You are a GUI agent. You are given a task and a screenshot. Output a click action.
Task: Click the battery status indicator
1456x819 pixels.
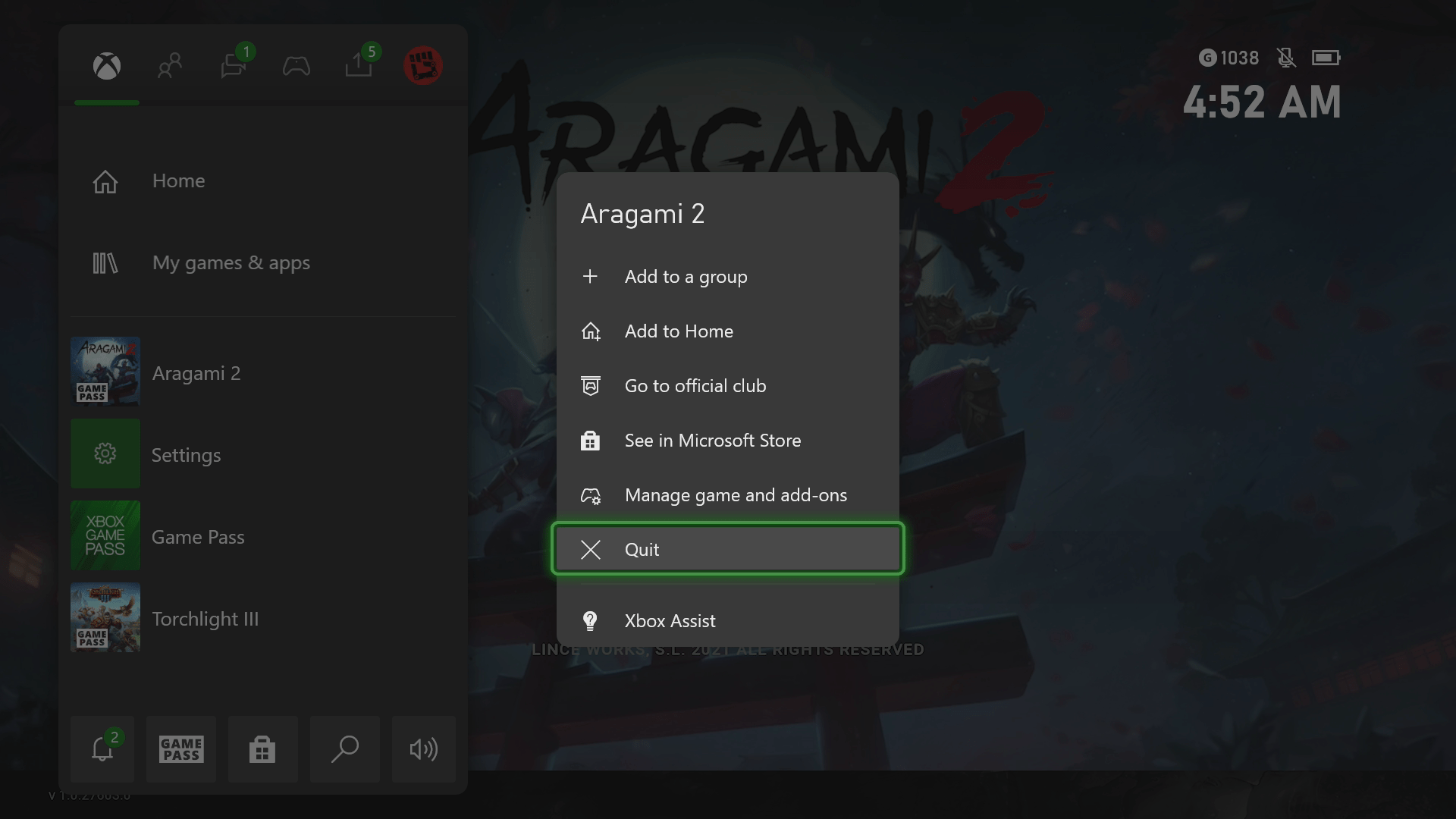click(x=1327, y=57)
